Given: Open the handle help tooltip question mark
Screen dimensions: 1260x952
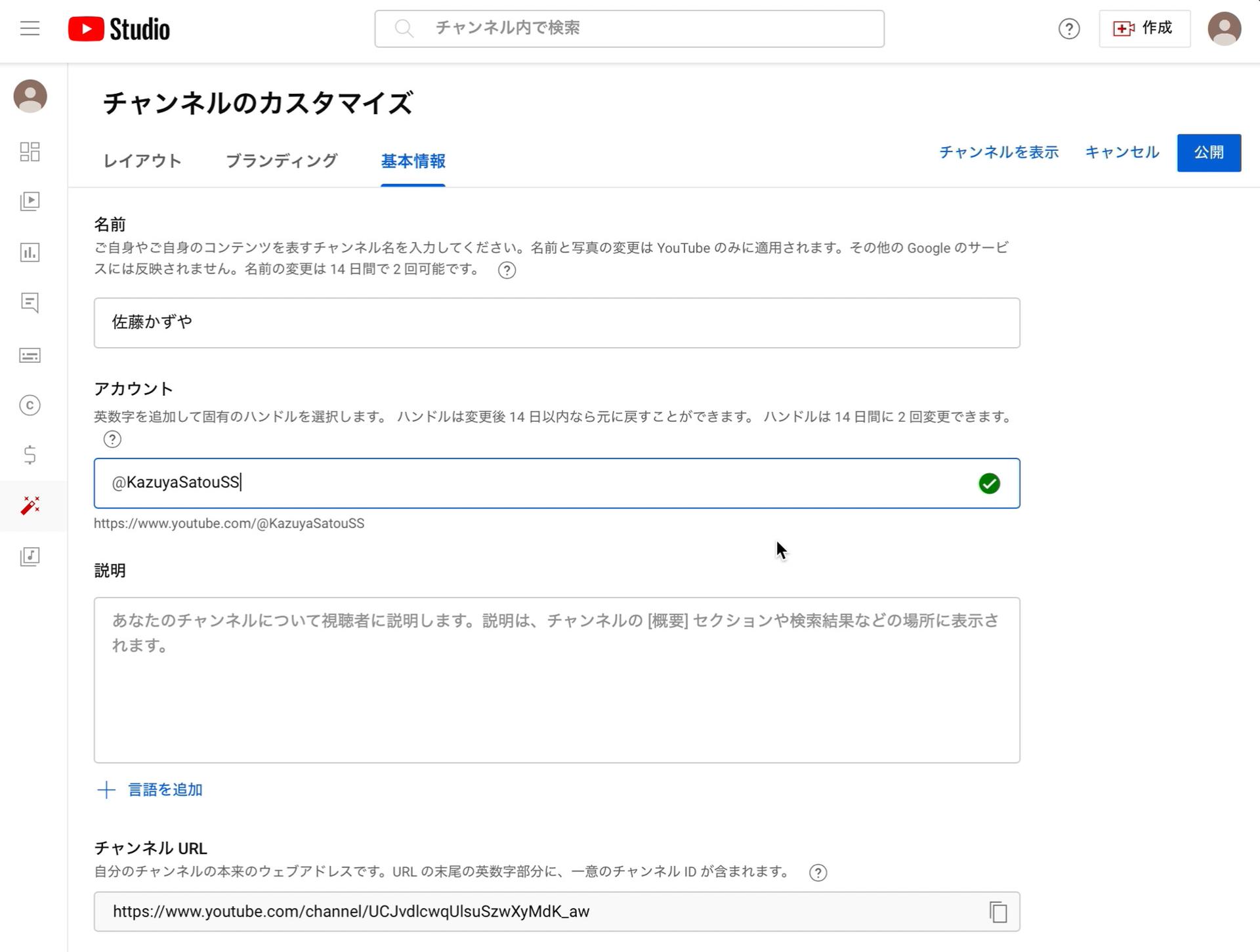Looking at the screenshot, I should click(x=112, y=439).
